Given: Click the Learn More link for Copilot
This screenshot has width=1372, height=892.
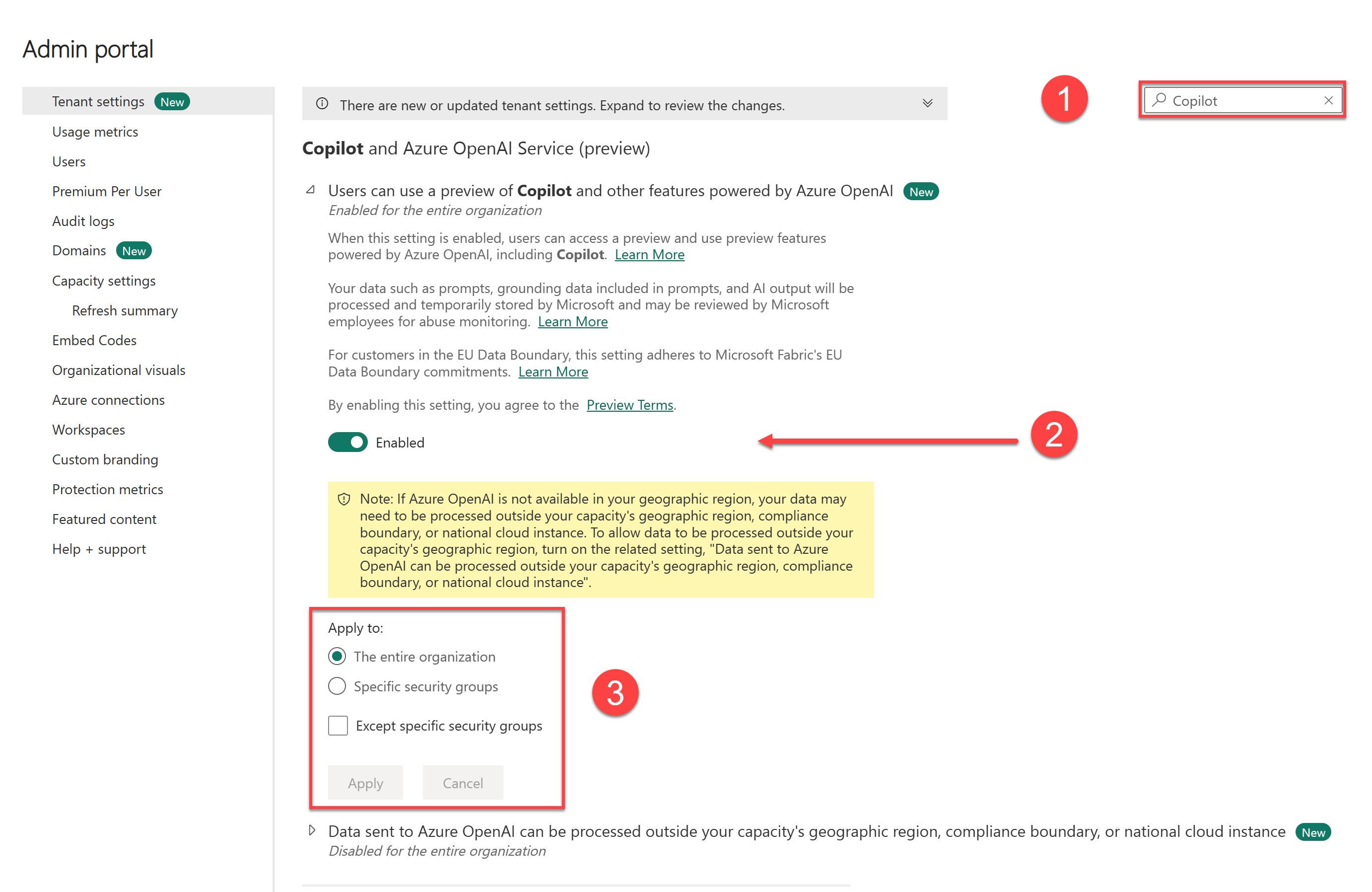Looking at the screenshot, I should click(x=647, y=254).
